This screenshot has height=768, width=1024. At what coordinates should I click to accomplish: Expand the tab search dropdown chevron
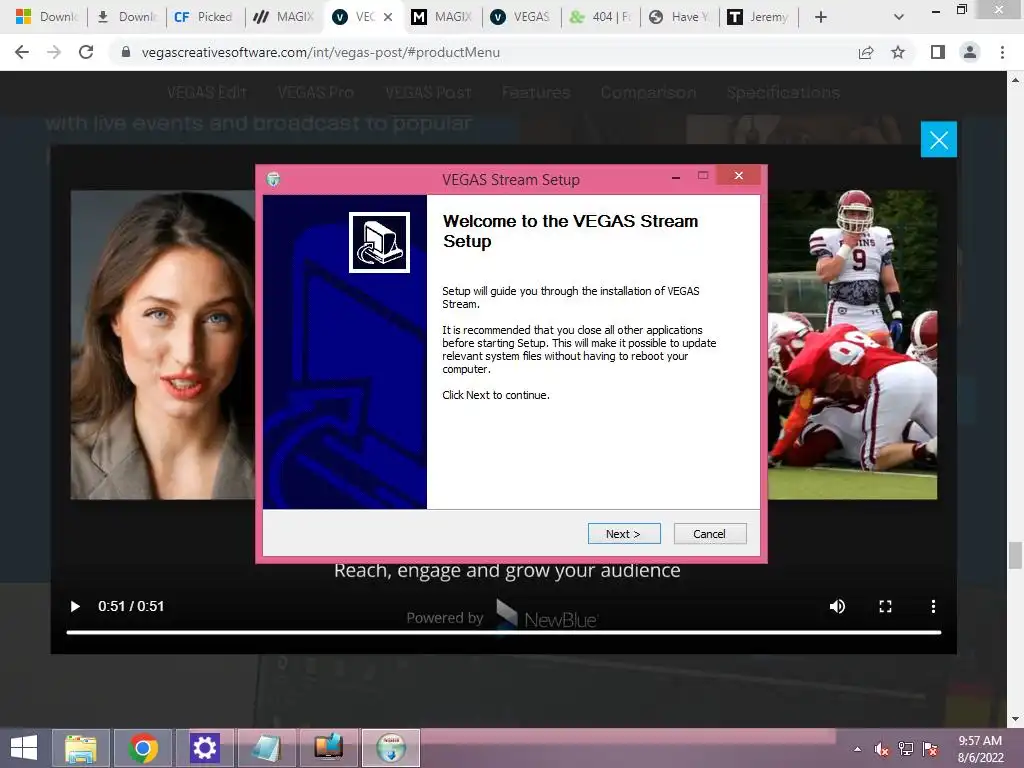(x=899, y=17)
